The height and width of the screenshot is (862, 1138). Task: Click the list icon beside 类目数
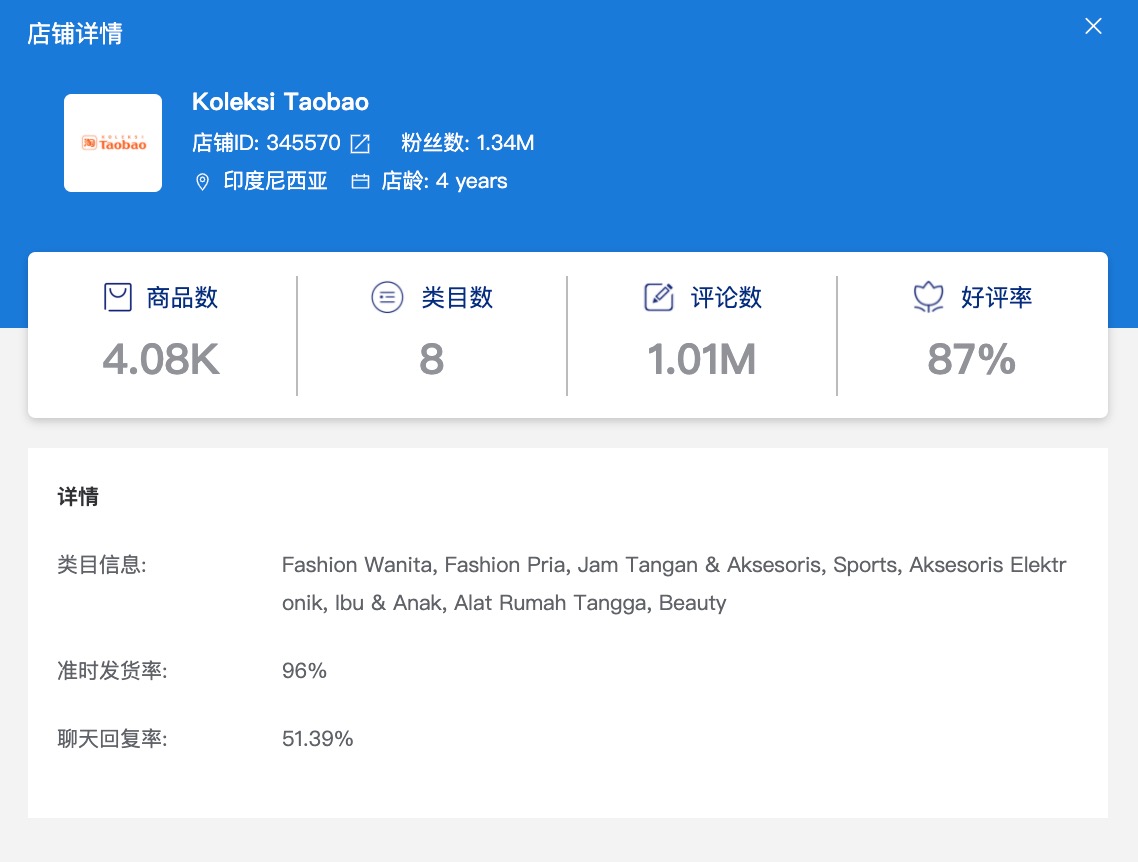388,297
